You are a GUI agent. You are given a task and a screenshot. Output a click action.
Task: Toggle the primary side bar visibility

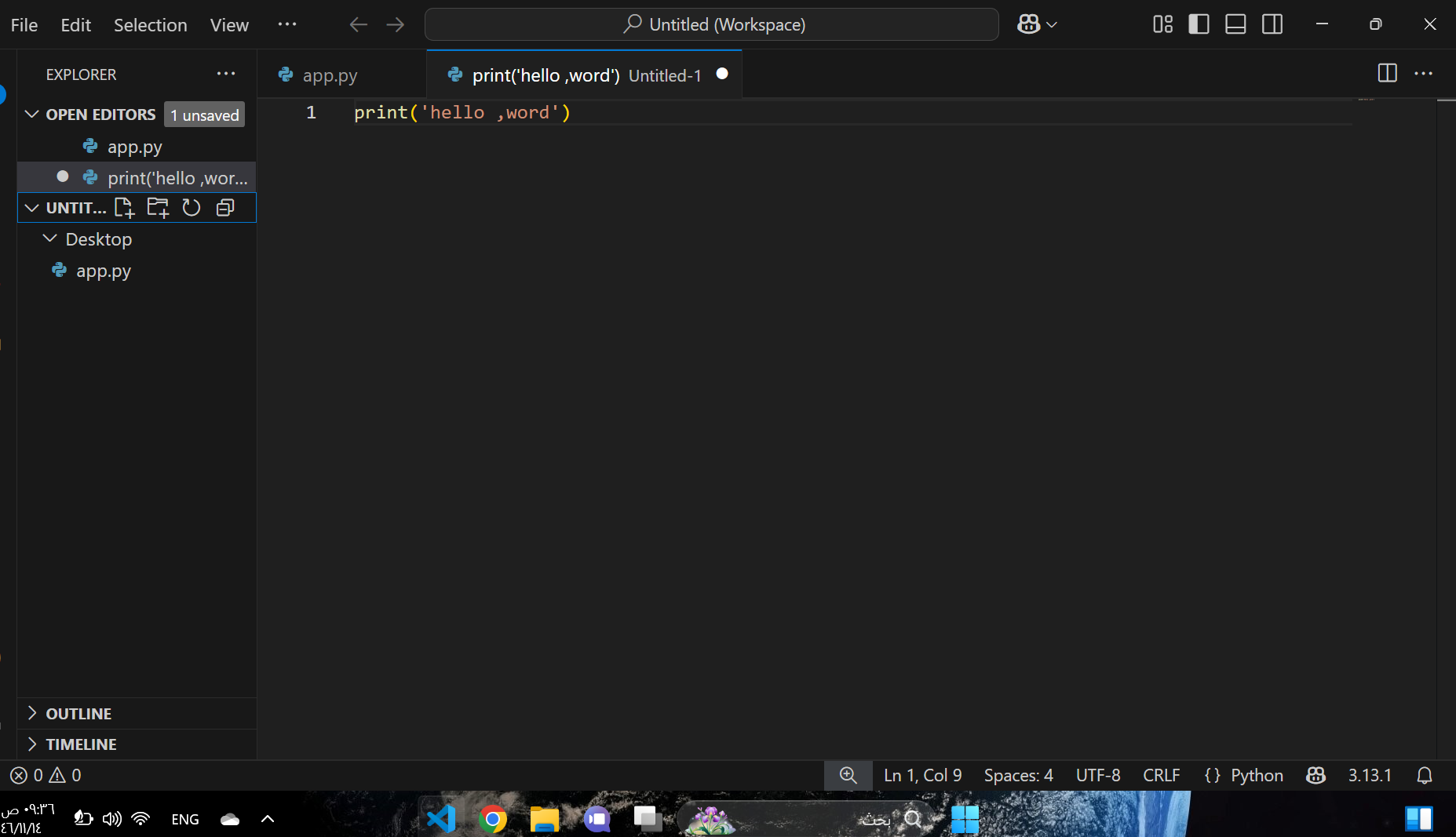(1199, 25)
